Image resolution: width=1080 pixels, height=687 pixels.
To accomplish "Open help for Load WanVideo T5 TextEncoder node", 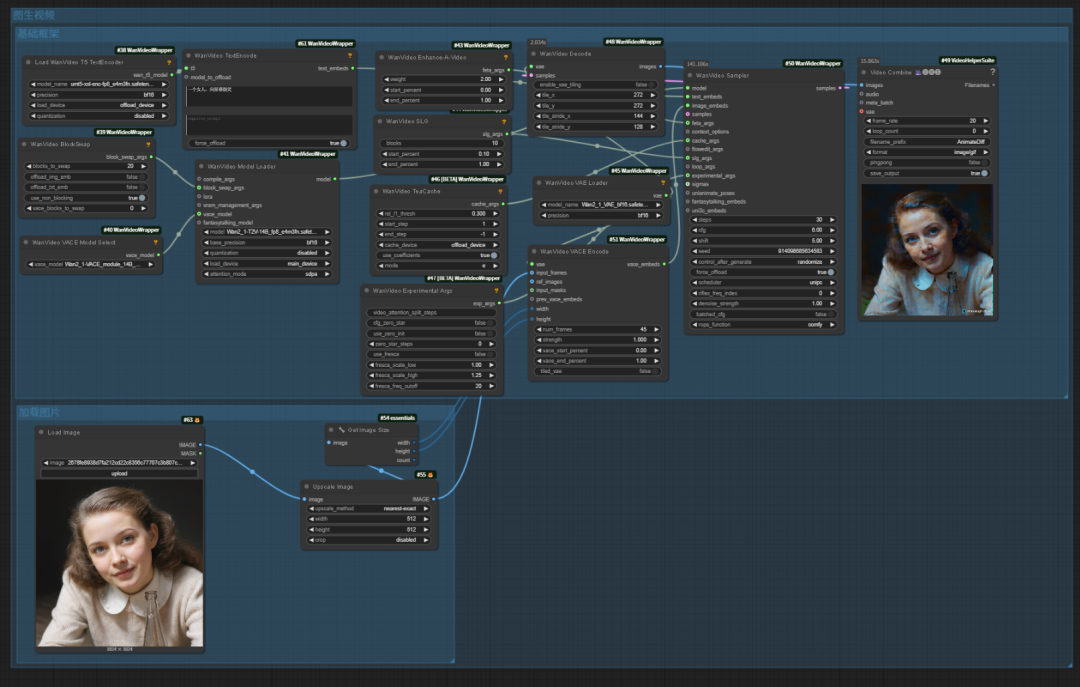I will click(169, 62).
